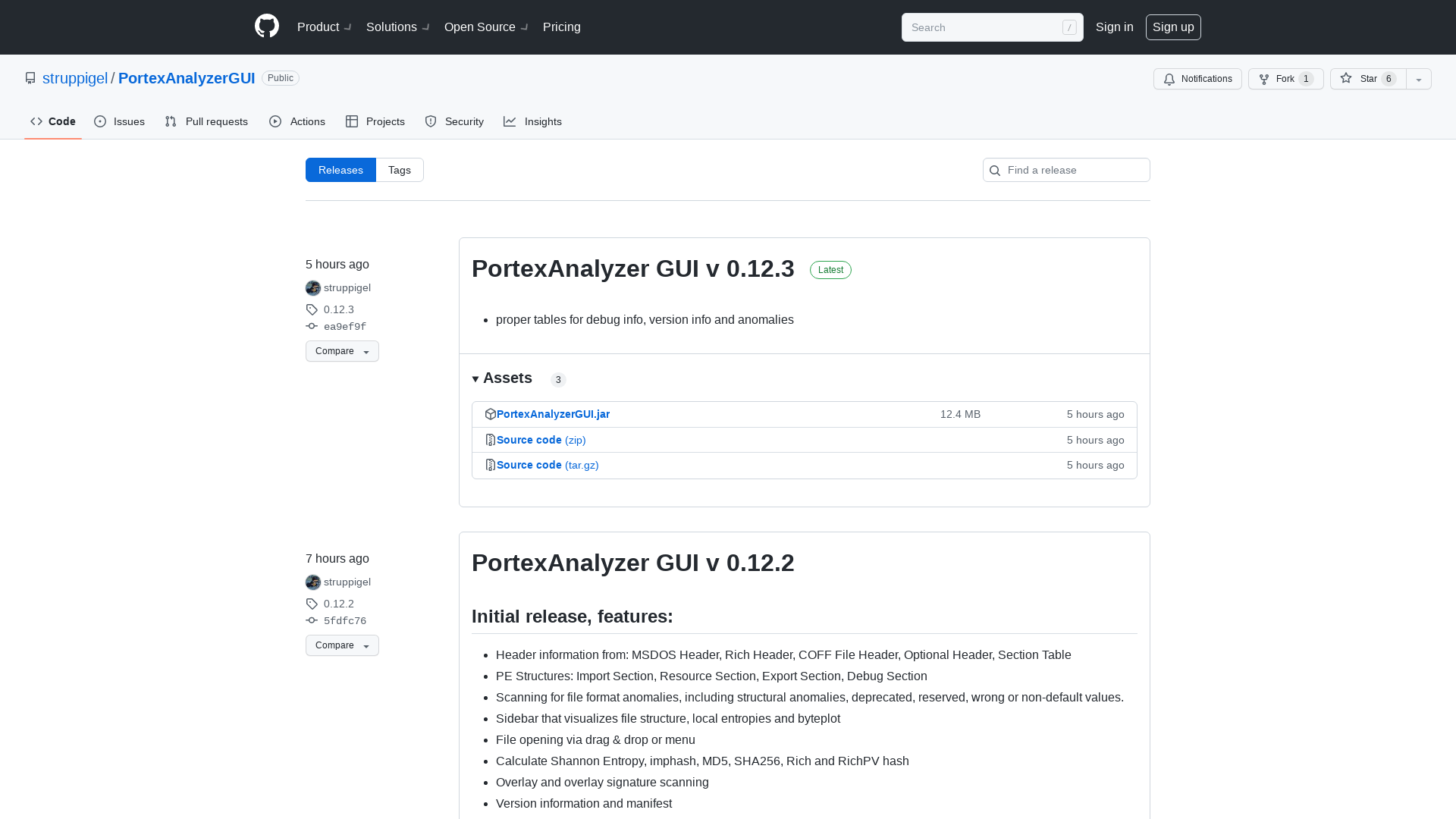This screenshot has height=819, width=1456.
Task: Click the 12.4 MB file size
Action: point(960,414)
